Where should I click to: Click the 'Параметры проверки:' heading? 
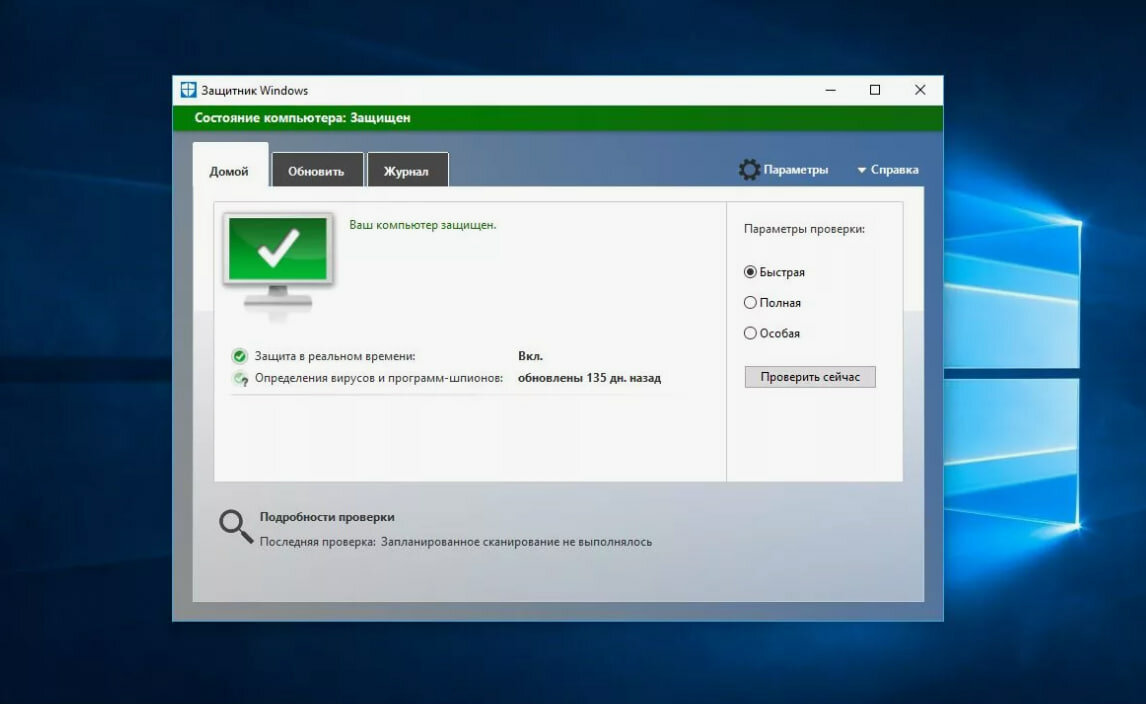coord(804,229)
